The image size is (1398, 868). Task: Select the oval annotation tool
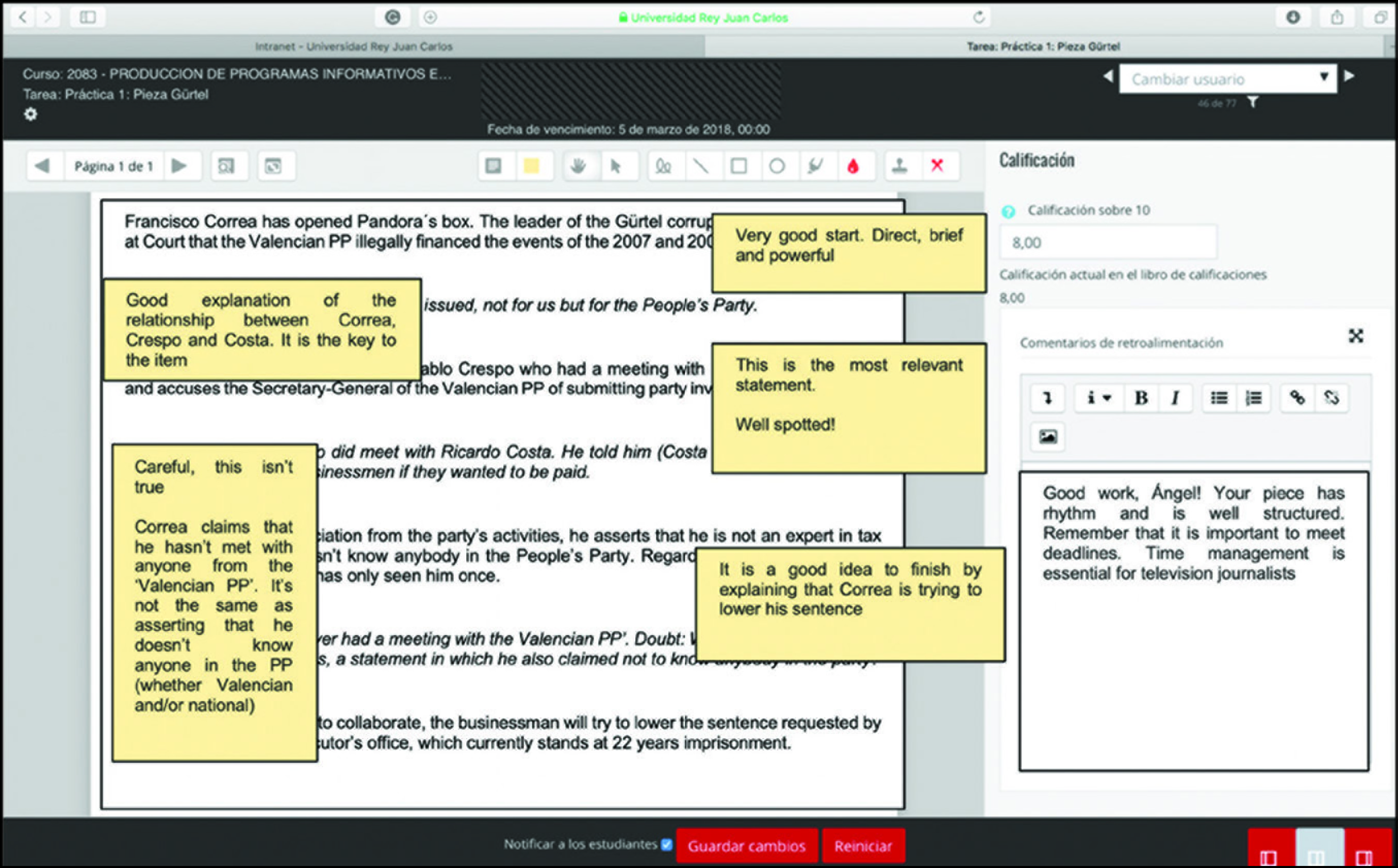tap(777, 166)
